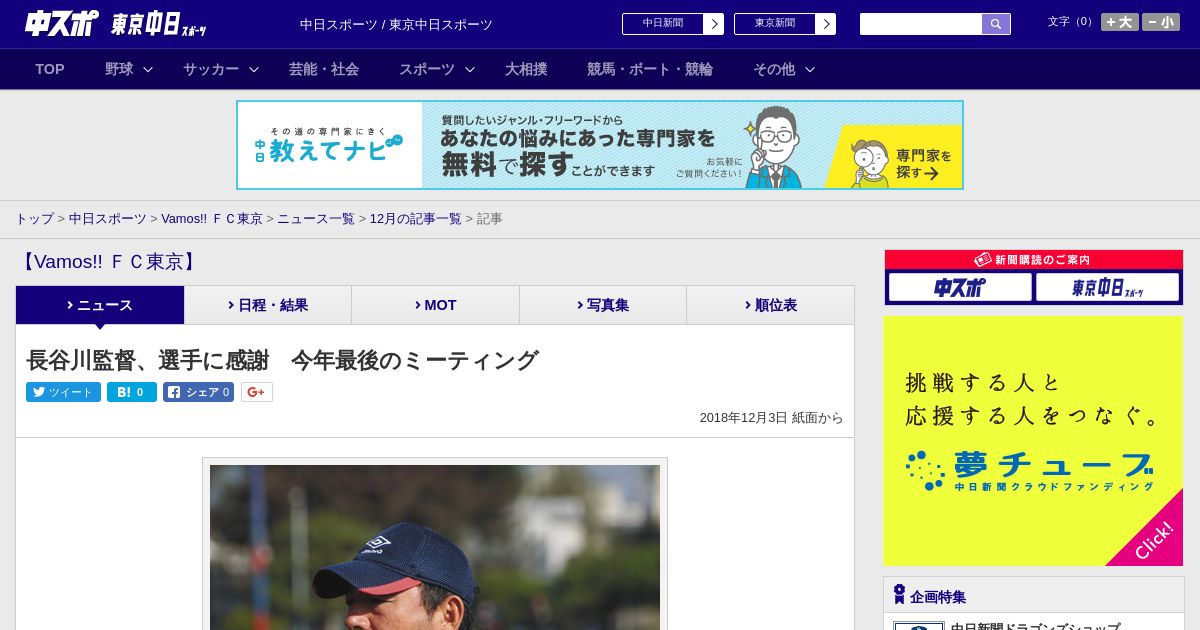
Task: Share article on Google+ button
Action: click(257, 392)
